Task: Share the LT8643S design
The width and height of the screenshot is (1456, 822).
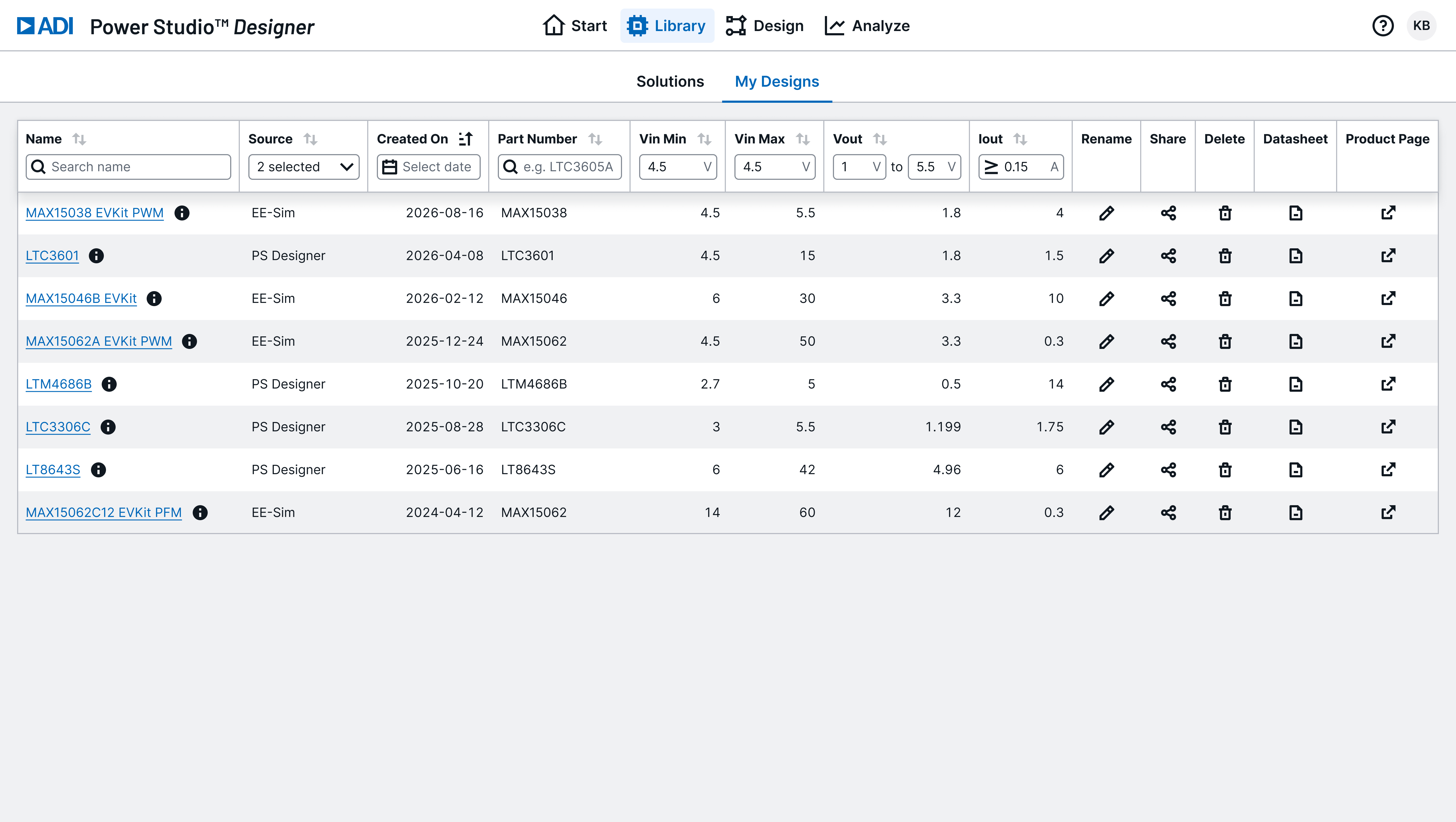Action: point(1168,470)
